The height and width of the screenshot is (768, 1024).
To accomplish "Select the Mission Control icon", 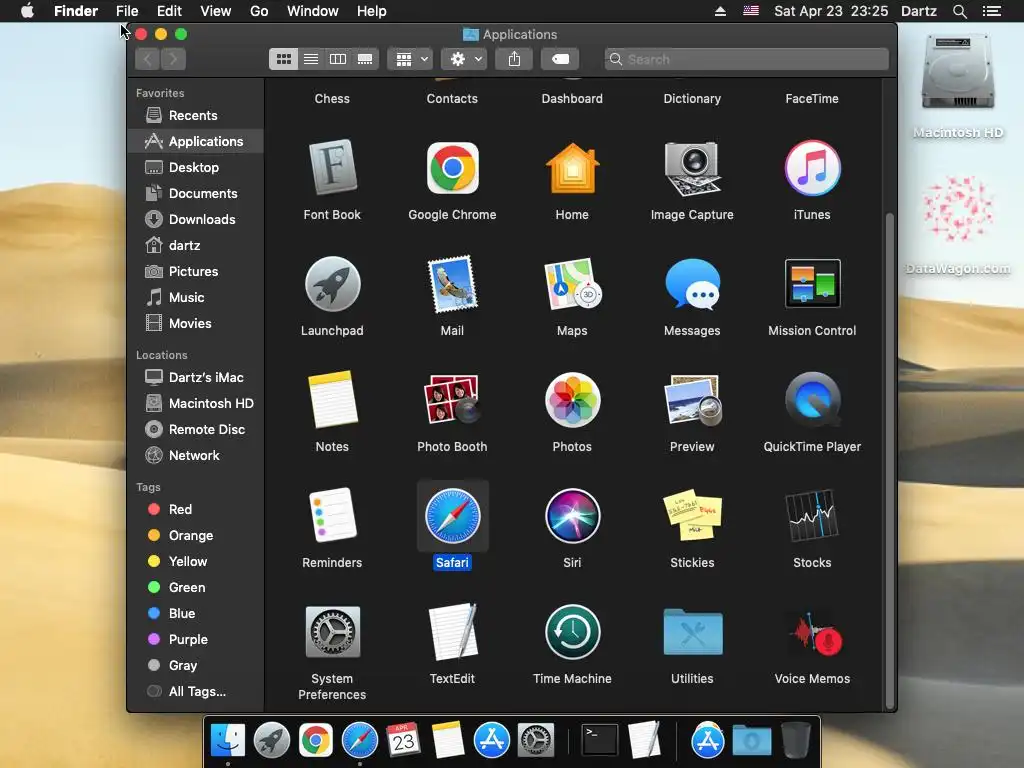I will click(812, 283).
